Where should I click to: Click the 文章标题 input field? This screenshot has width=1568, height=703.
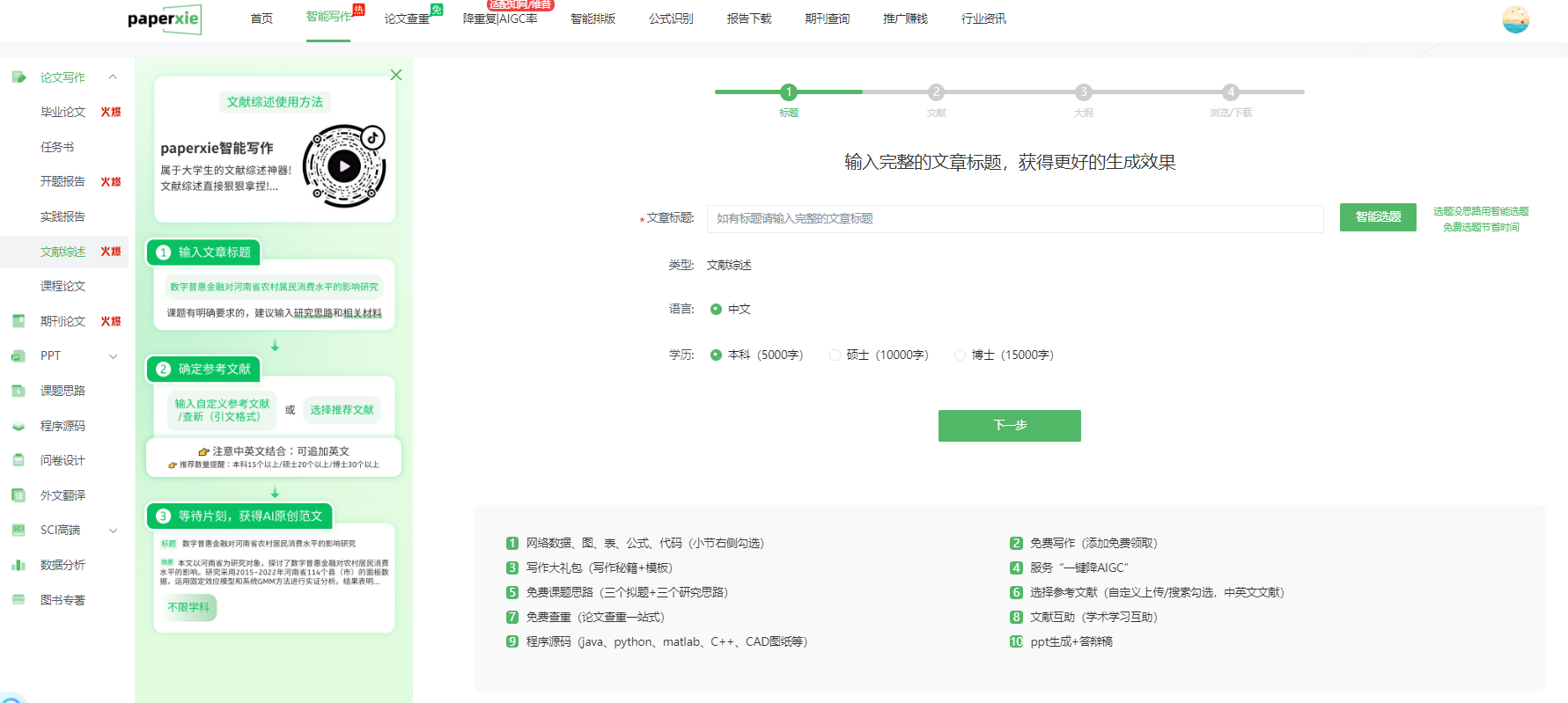(x=1014, y=219)
